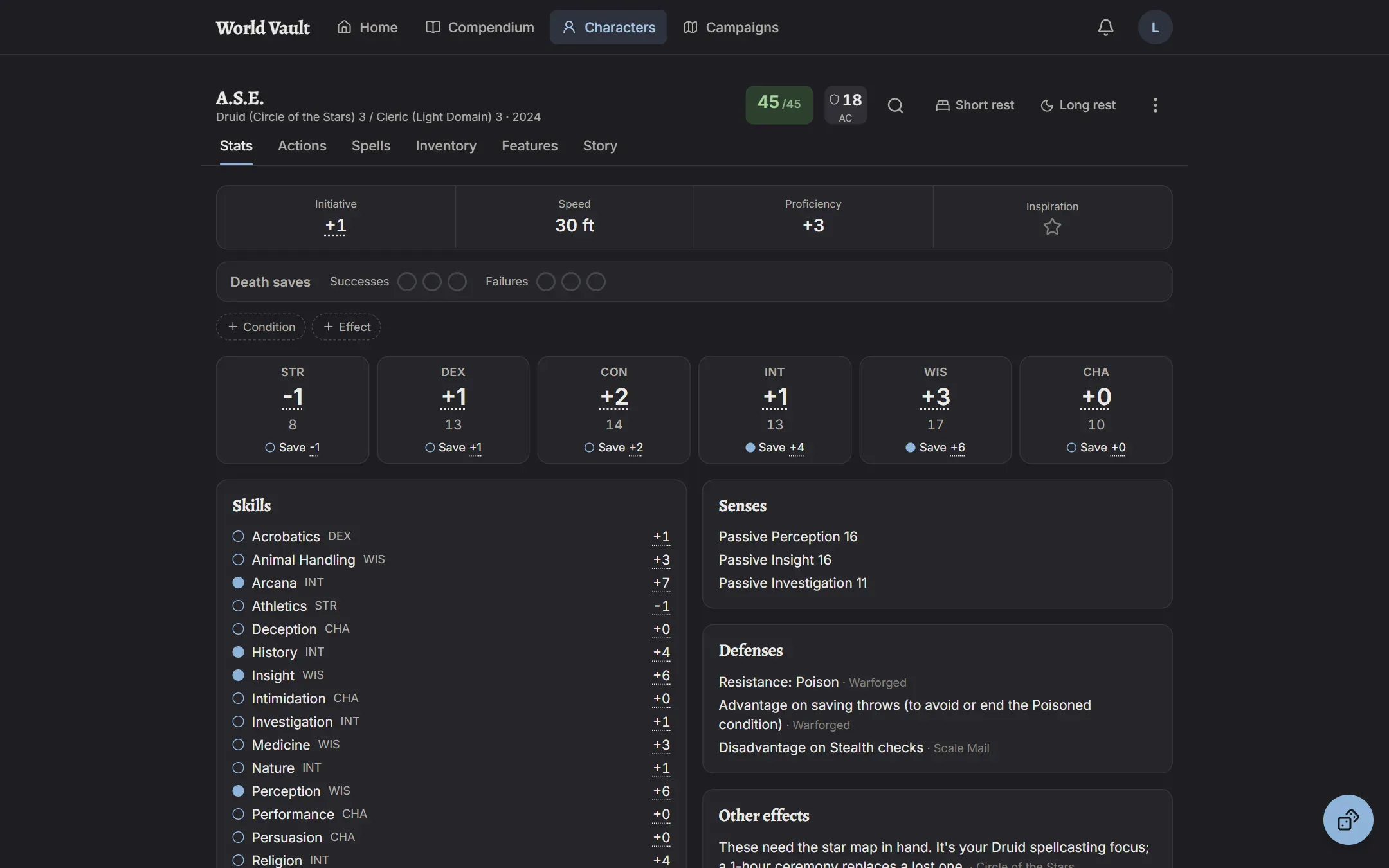The image size is (1389, 868).
Task: Click the armor class 18 shield badge
Action: pyautogui.click(x=846, y=105)
